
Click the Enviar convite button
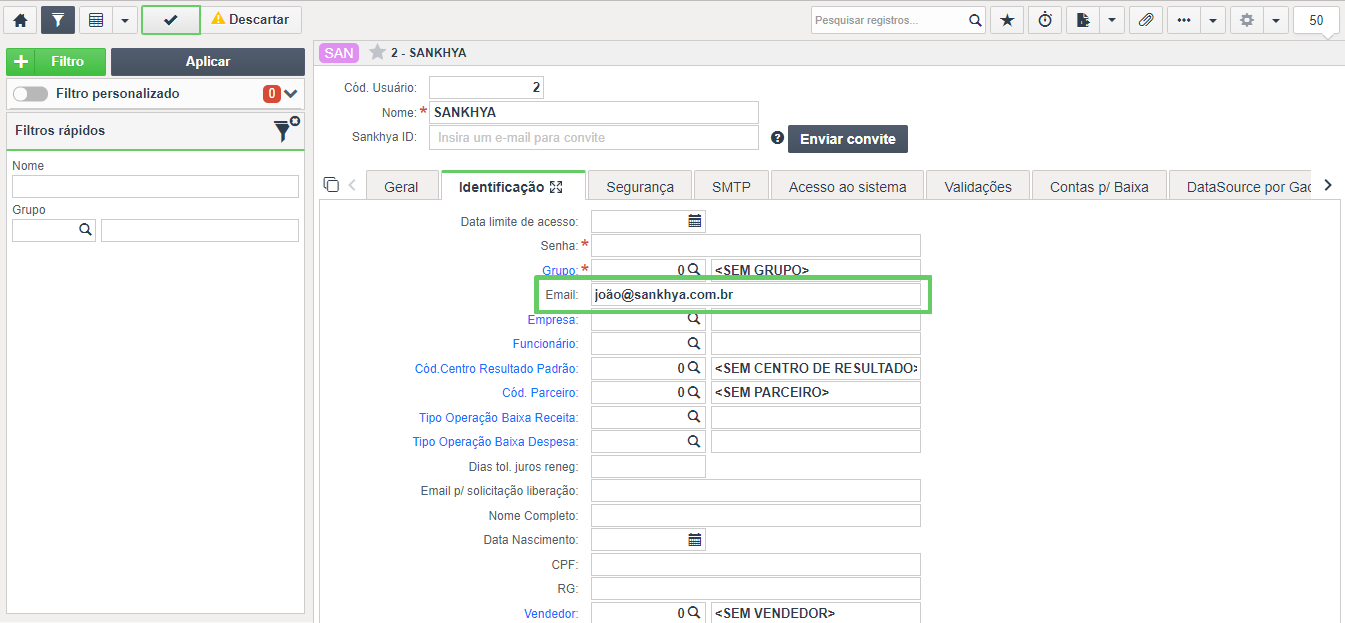click(x=848, y=139)
